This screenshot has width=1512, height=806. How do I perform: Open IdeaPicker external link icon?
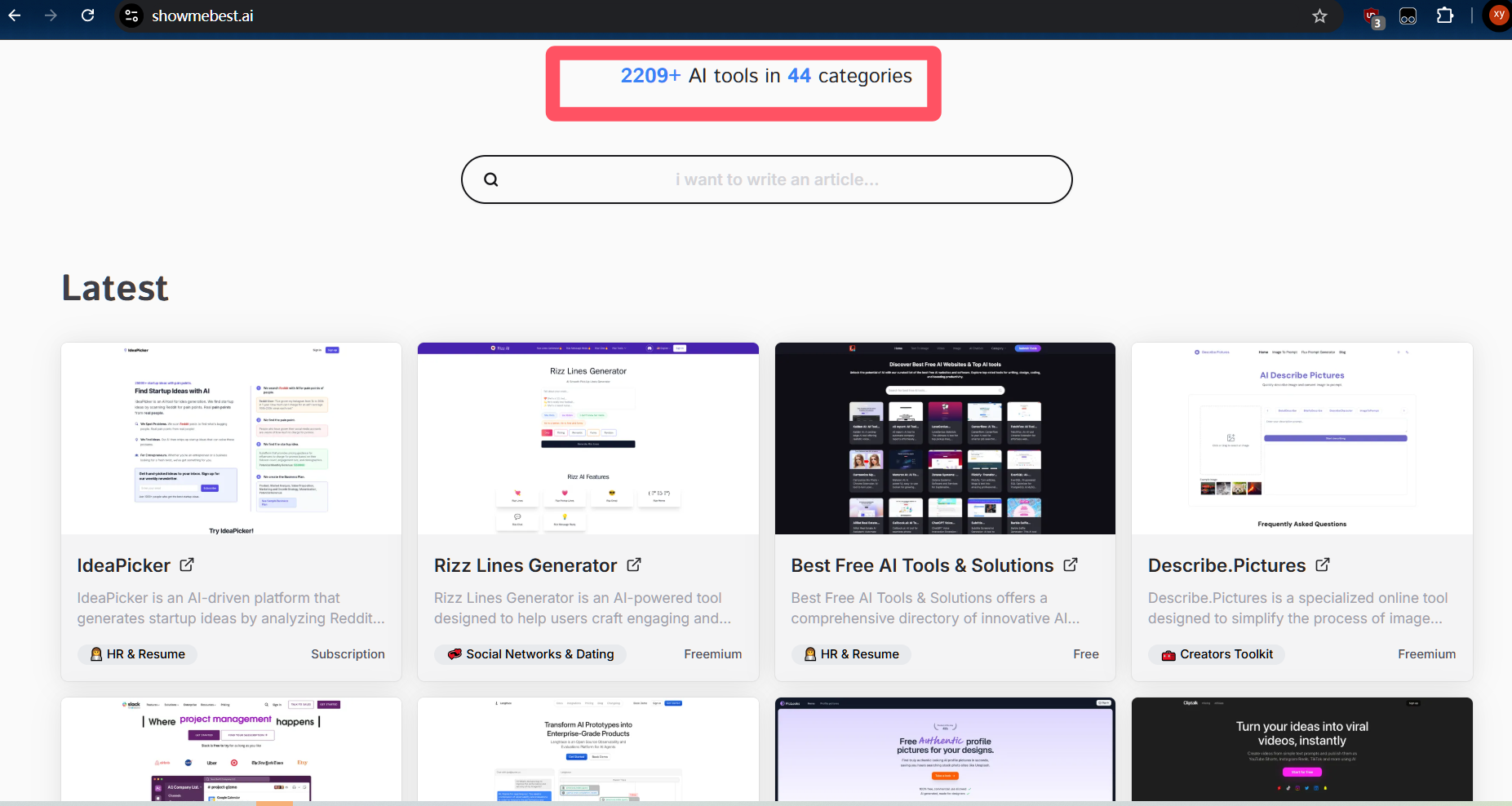coord(187,565)
